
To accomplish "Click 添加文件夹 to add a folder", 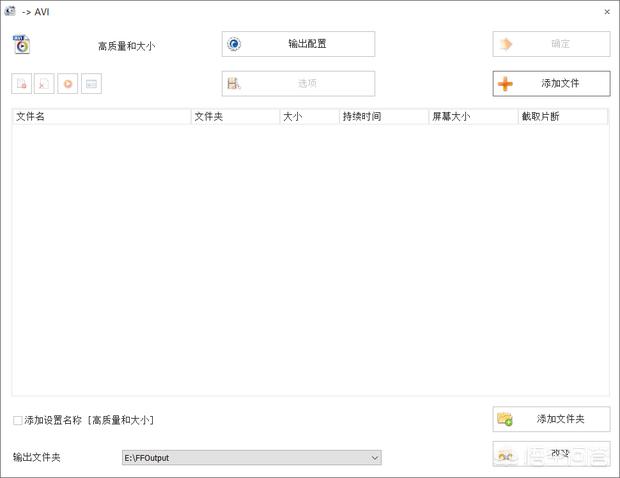I will (551, 419).
